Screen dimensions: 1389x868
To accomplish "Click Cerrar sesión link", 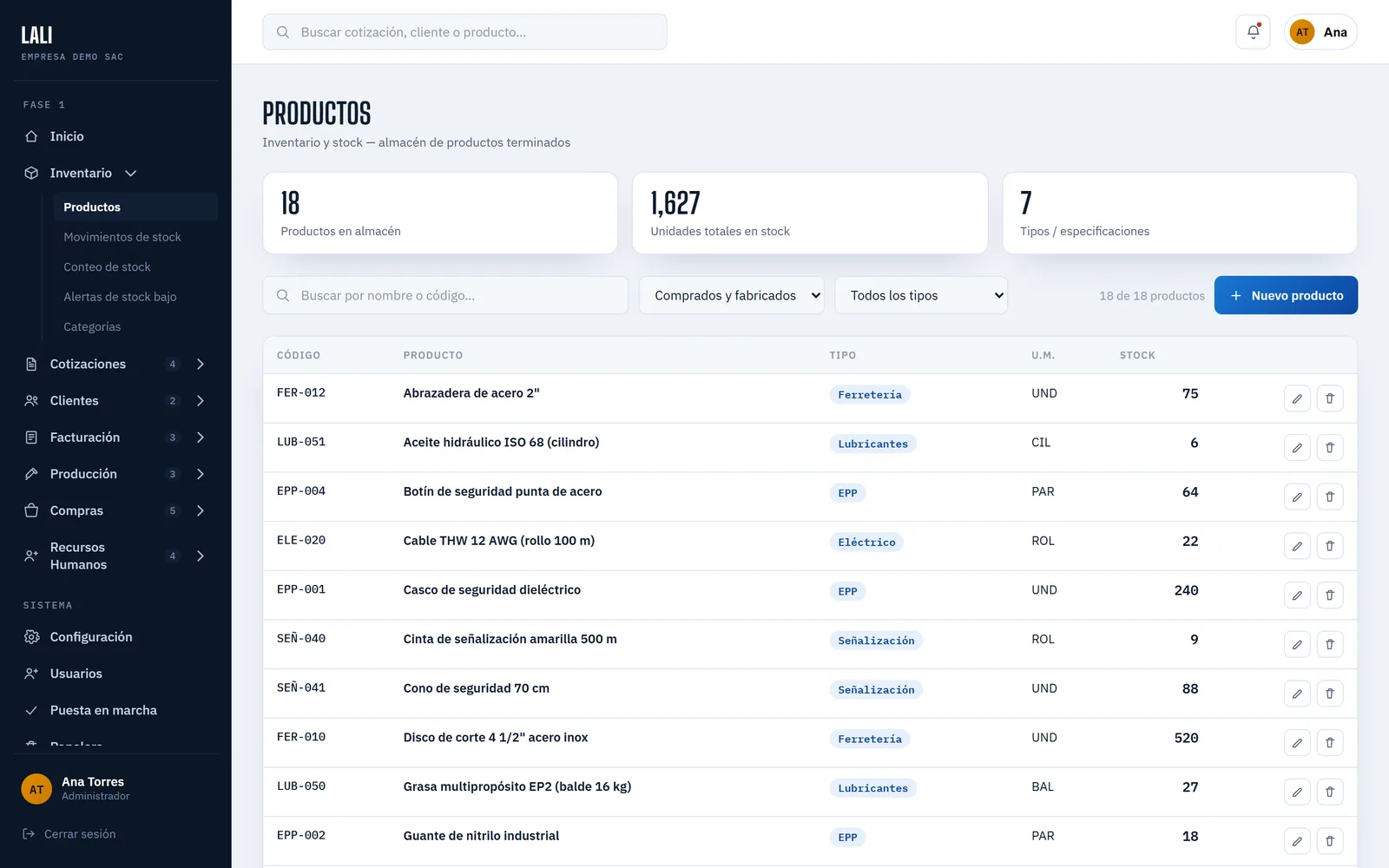I will (x=69, y=834).
